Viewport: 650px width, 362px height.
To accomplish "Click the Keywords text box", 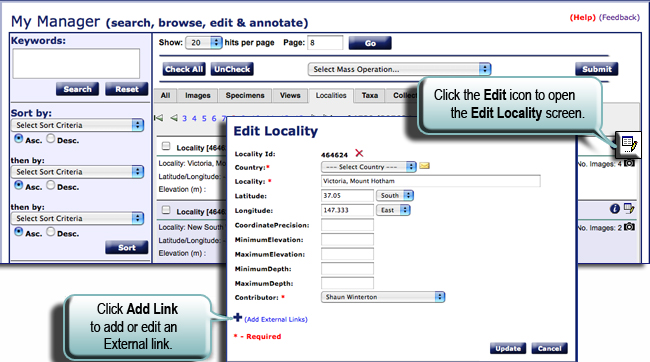I will [76, 63].
